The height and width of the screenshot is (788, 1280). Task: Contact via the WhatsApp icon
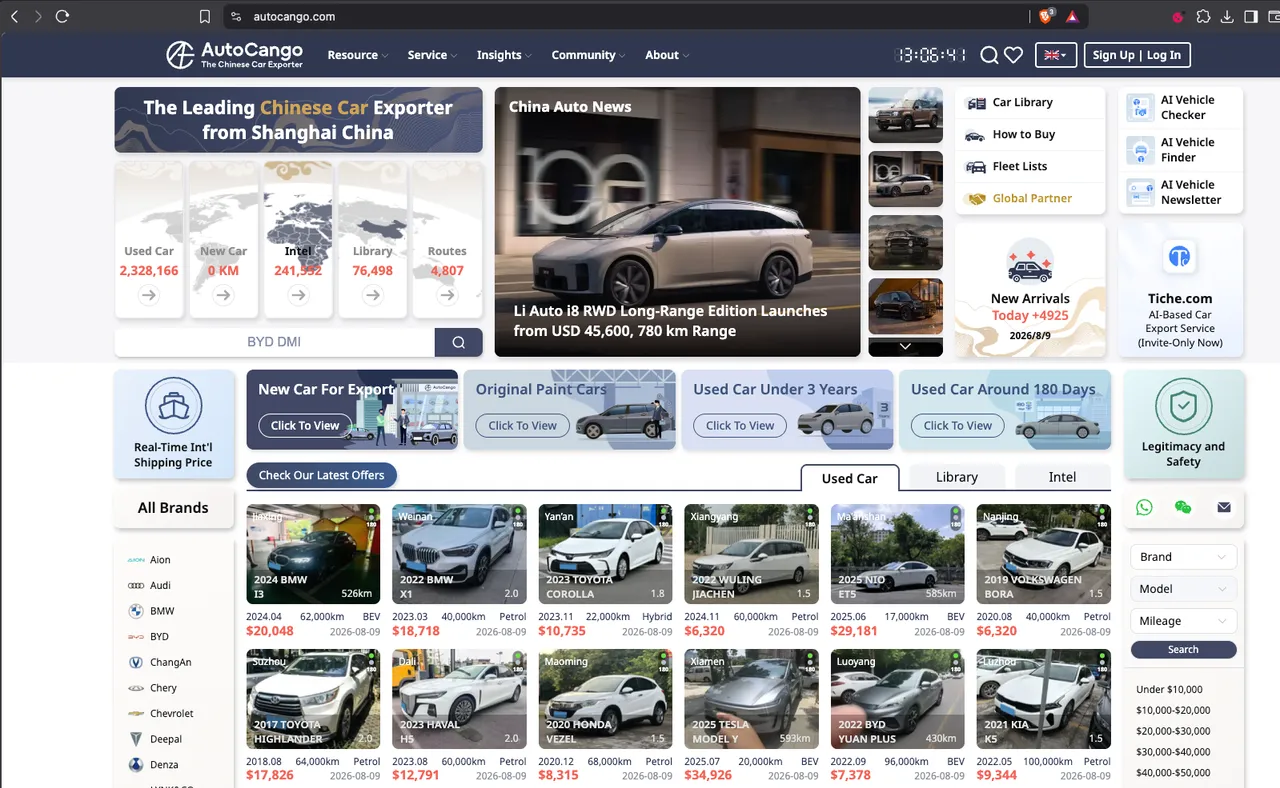pos(1144,507)
